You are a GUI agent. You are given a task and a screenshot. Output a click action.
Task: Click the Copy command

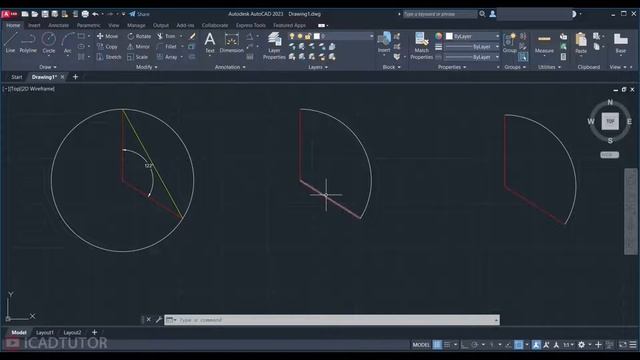click(107, 47)
